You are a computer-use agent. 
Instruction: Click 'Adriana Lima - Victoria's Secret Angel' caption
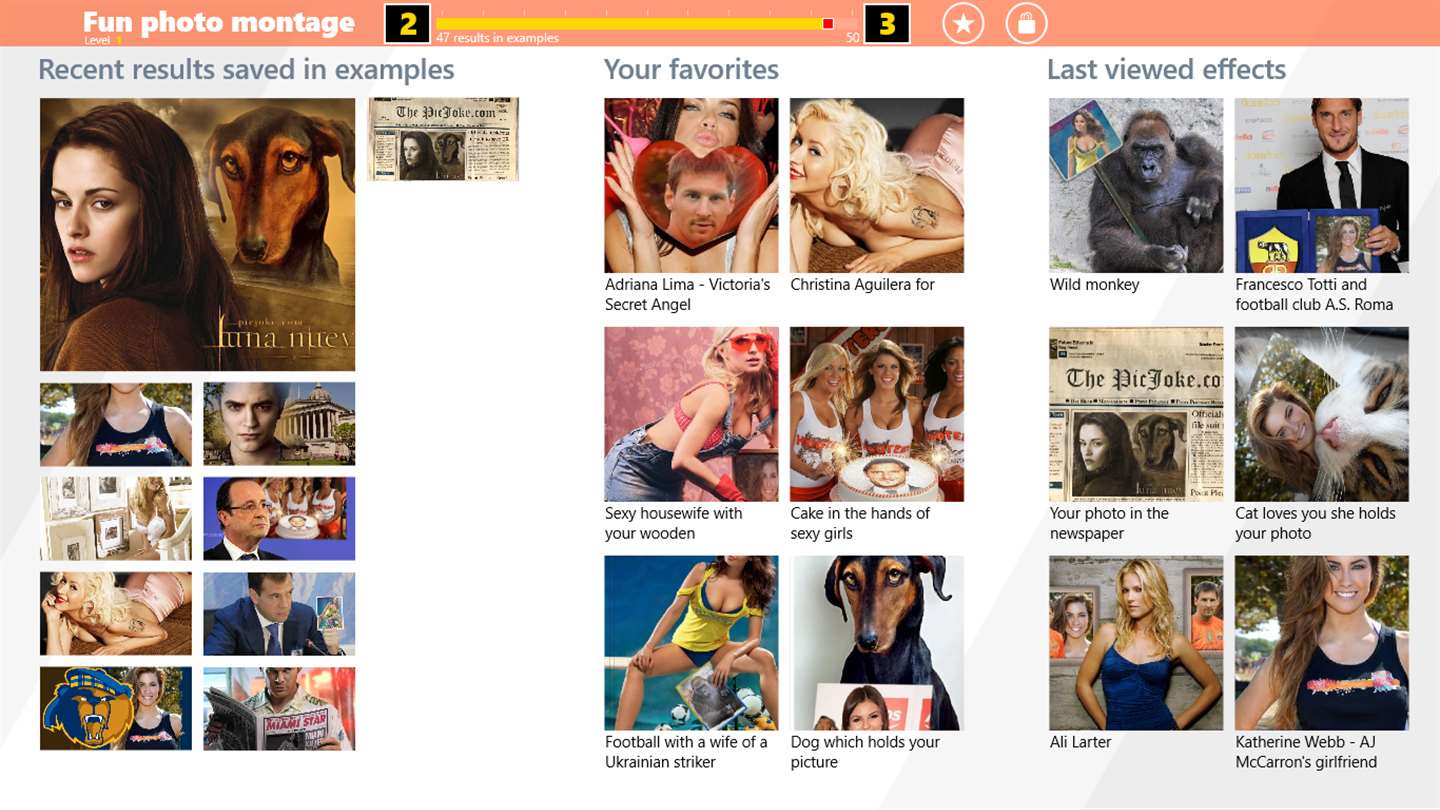click(688, 294)
